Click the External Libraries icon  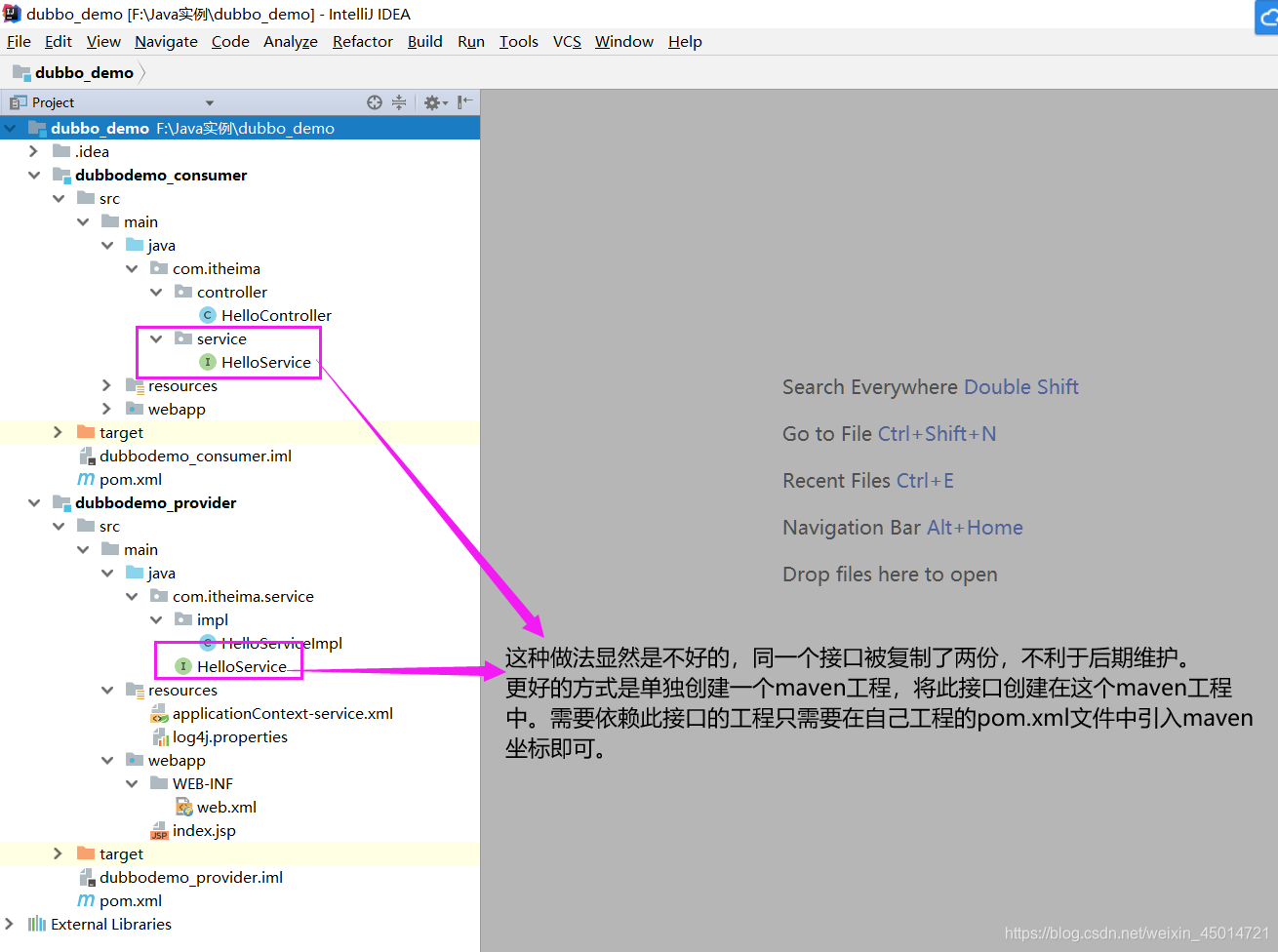click(37, 924)
